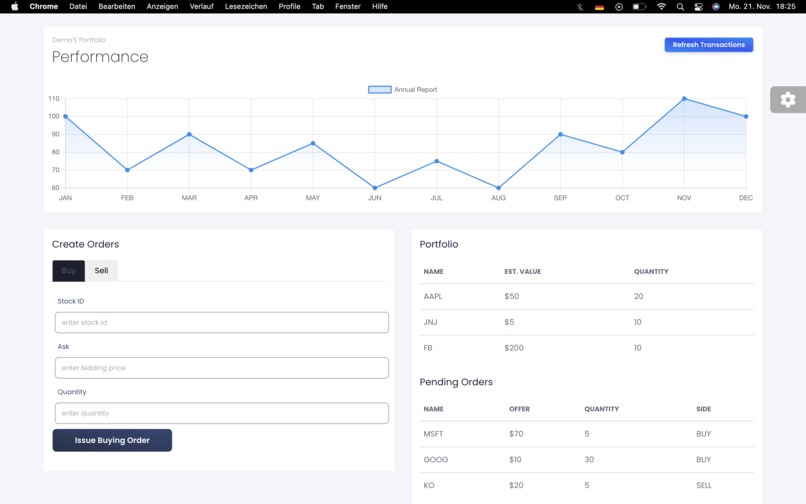Click the MAY data point at 85

313,143
